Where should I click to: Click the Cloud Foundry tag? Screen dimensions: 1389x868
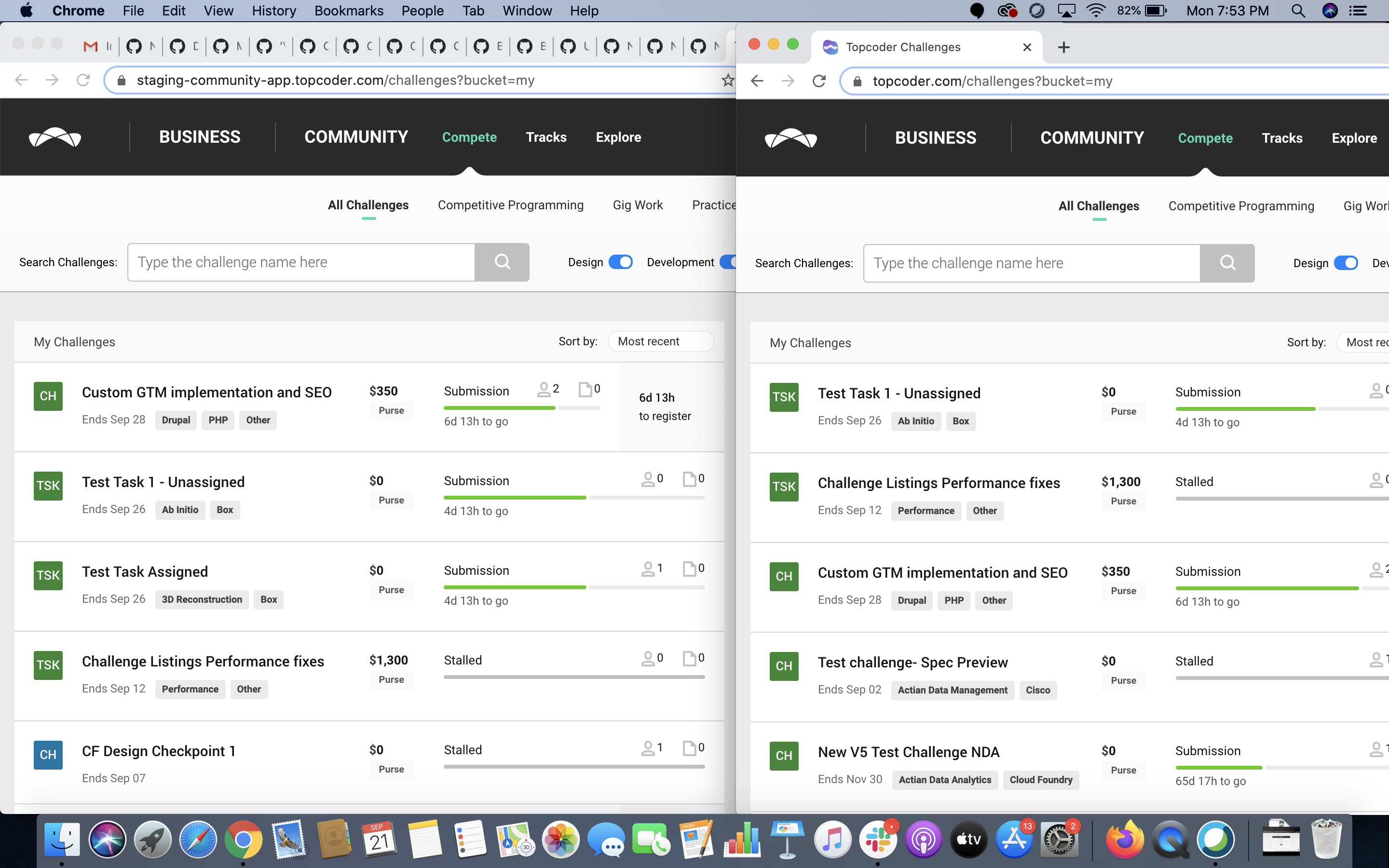tap(1041, 780)
